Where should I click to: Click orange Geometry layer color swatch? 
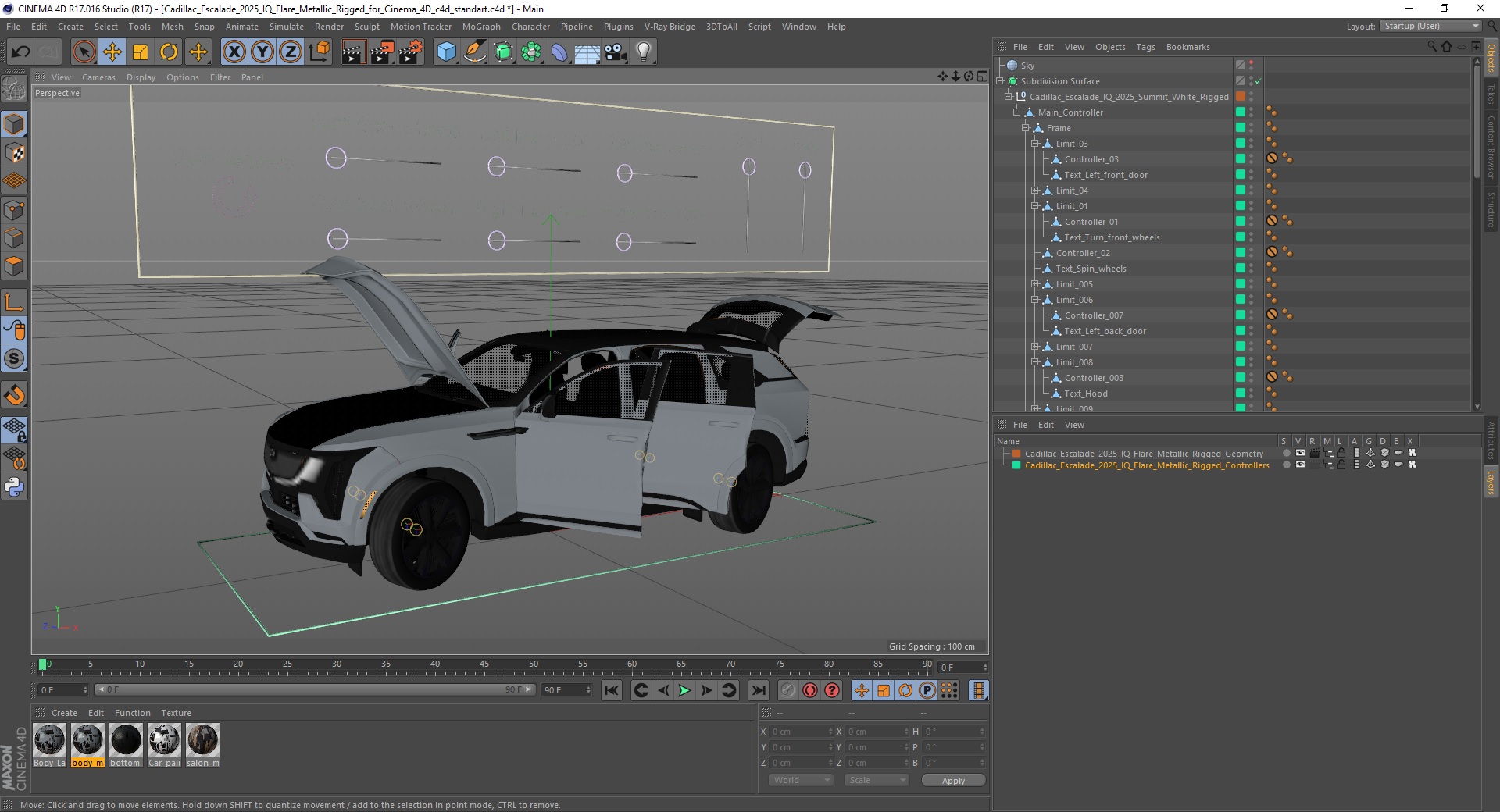click(x=1016, y=454)
